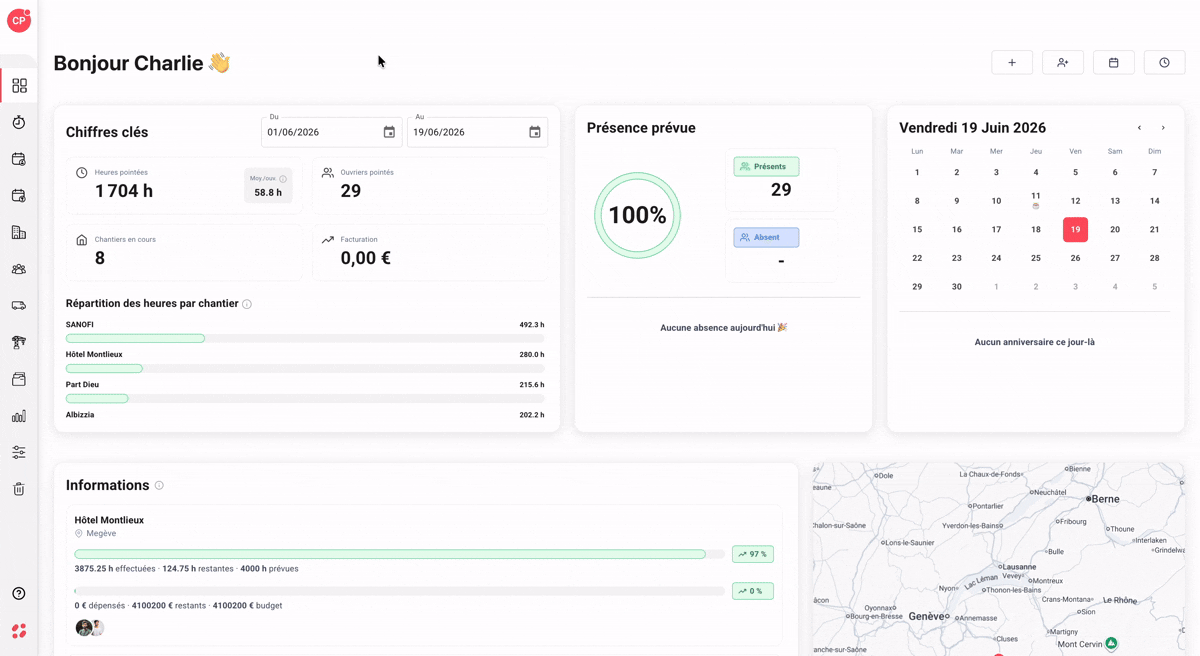Viewport: 1200px width, 656px height.
Task: Click Berne on the map
Action: pyautogui.click(x=1105, y=498)
